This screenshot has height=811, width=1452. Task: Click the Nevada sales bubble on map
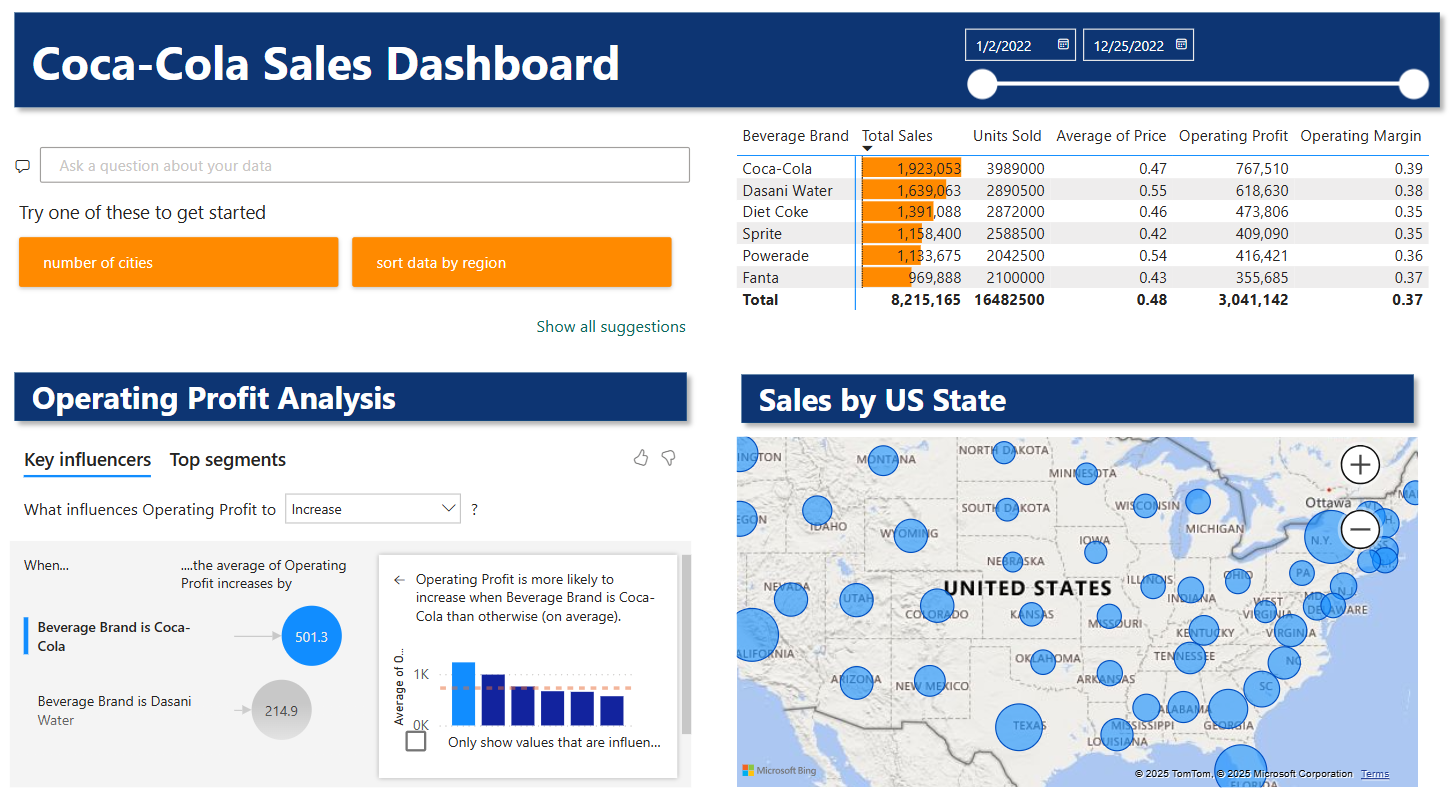pos(790,600)
